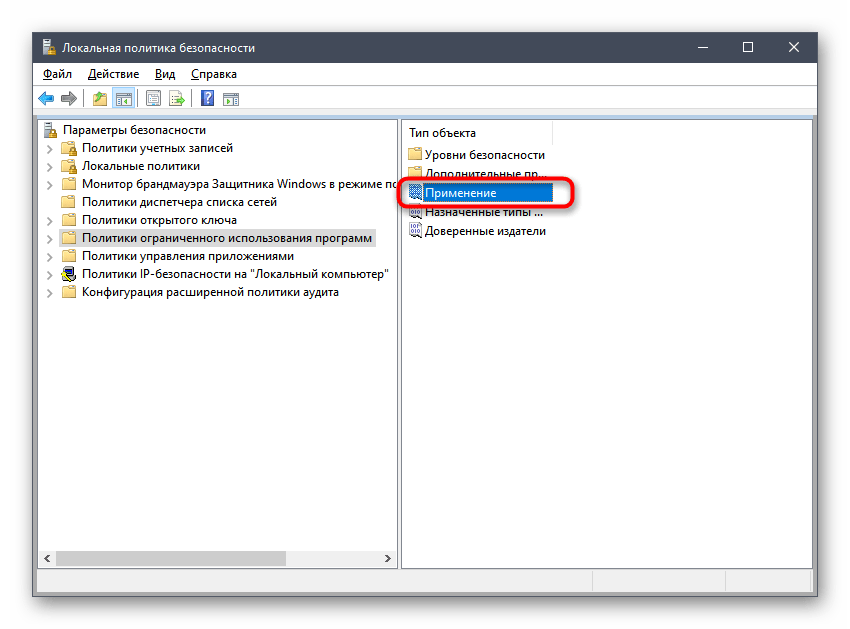Open the Справка menu
This screenshot has width=850, height=629.
click(213, 74)
